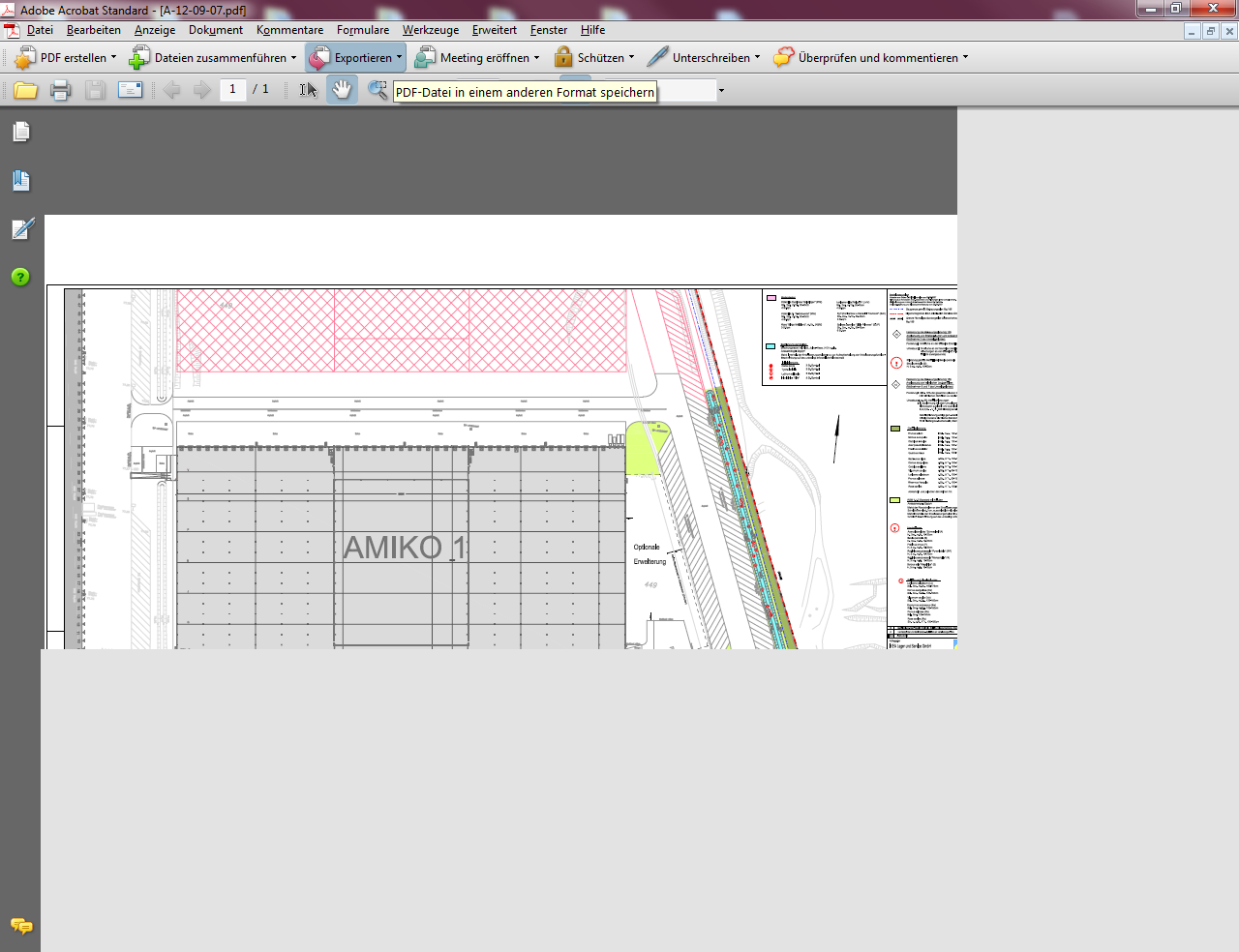Expand the Unterschreiben dropdown arrow
Image resolution: width=1239 pixels, height=952 pixels.
(757, 57)
